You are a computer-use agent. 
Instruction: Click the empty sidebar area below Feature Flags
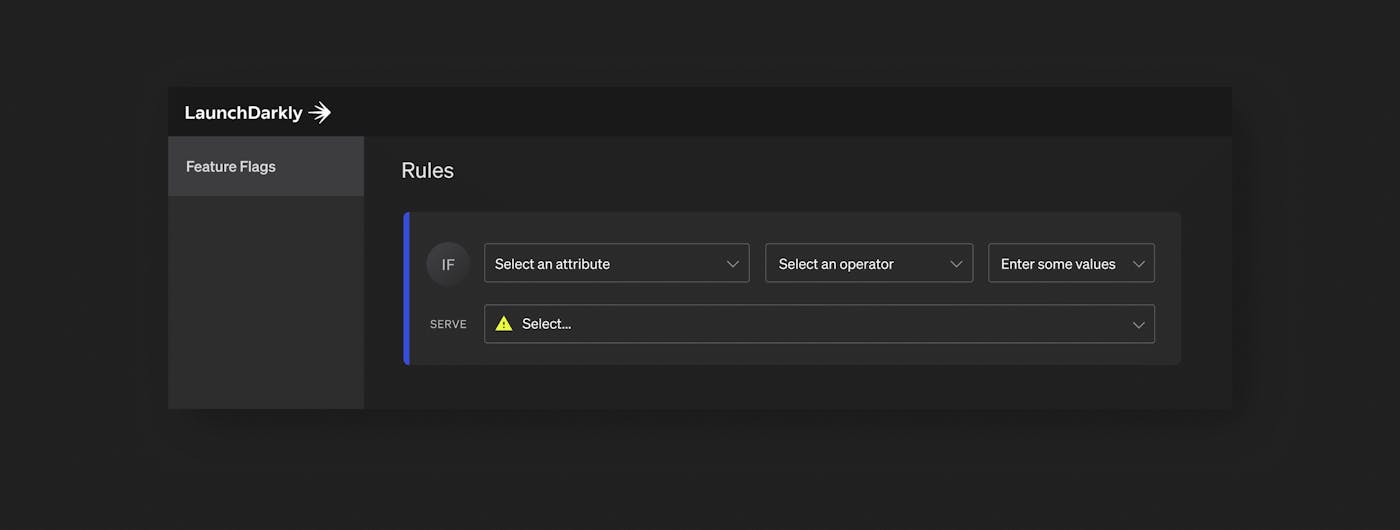tap(265, 300)
